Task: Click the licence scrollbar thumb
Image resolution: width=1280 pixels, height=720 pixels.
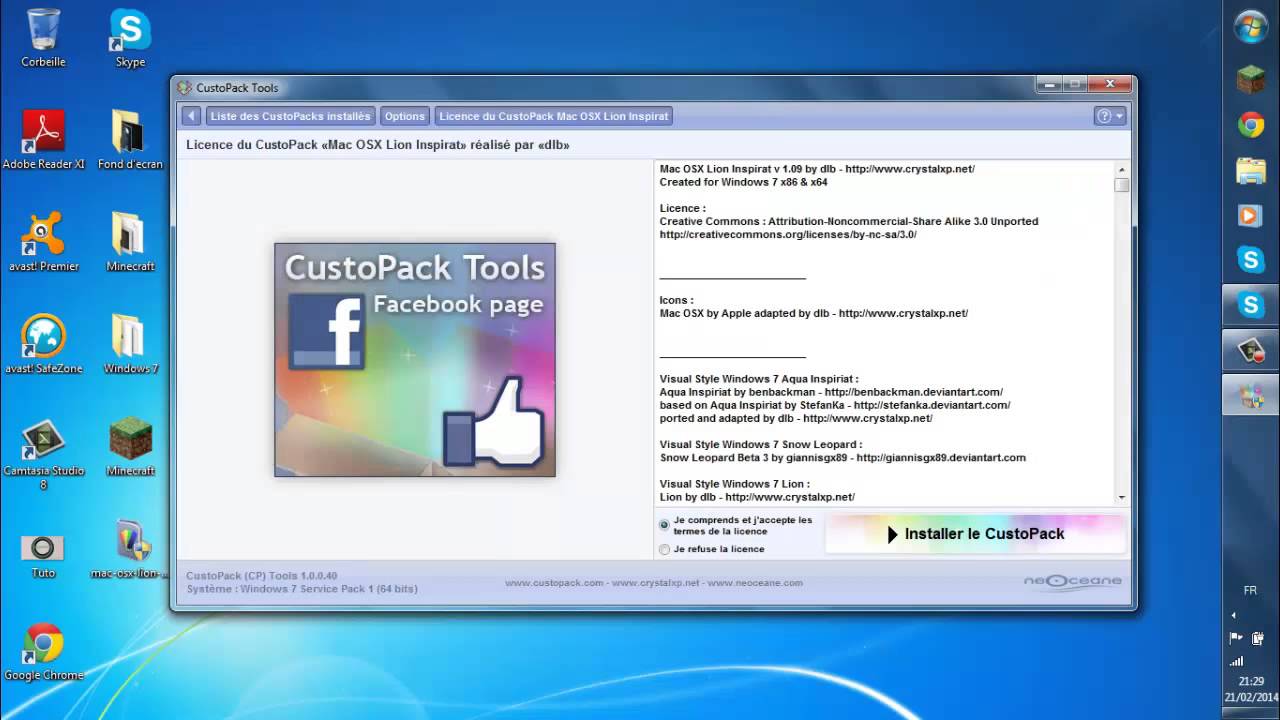Action: point(1122,185)
